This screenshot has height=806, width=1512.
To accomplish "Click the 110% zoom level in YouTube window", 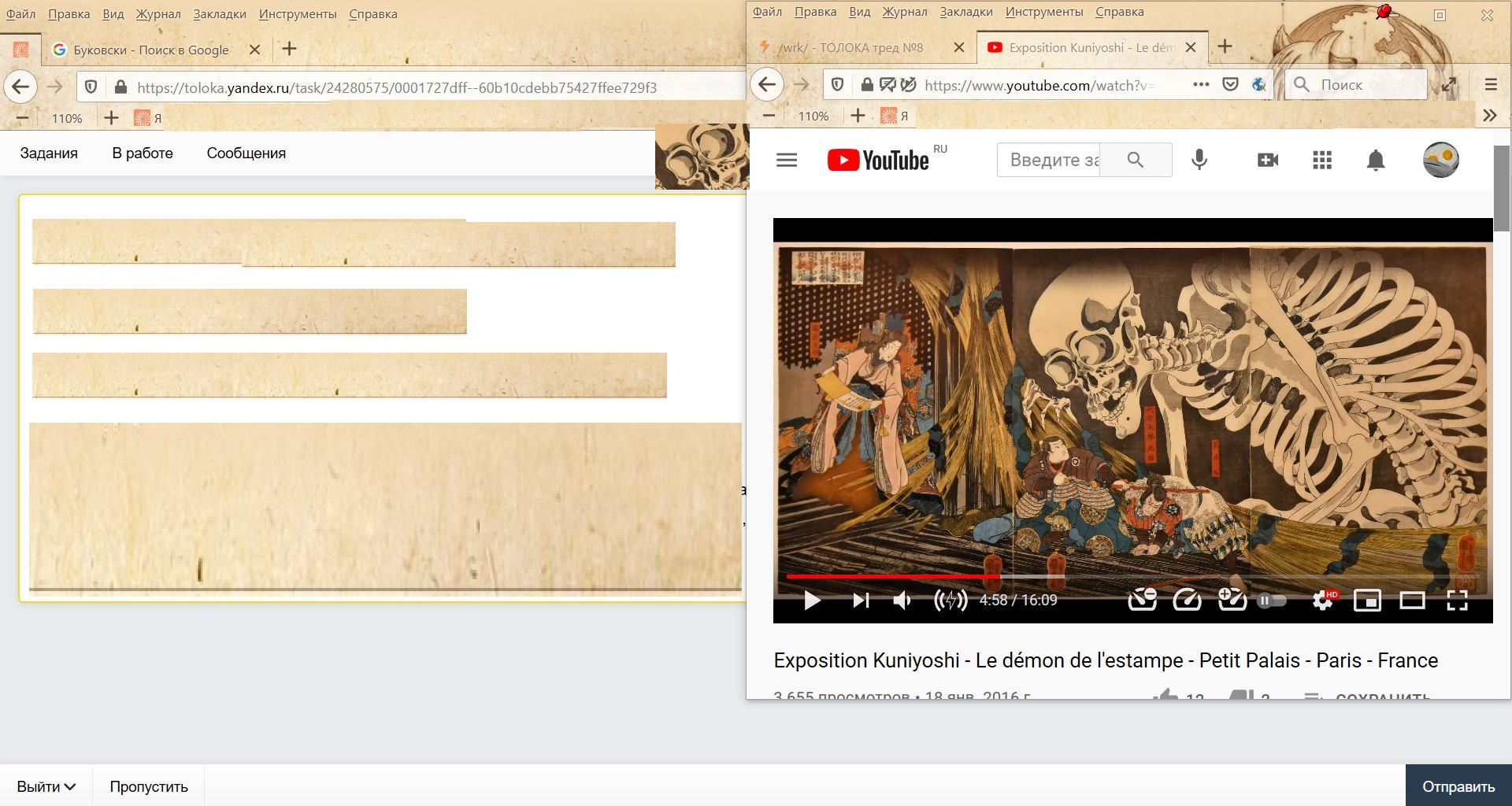I will point(813,116).
